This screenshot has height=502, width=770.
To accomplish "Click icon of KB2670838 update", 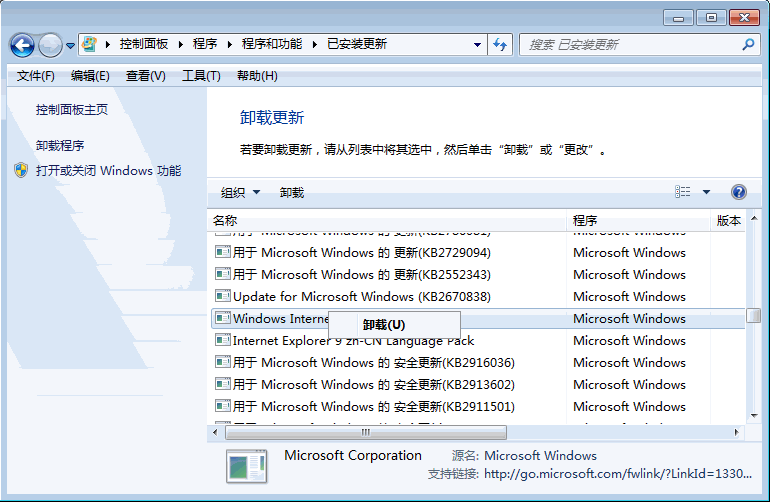I will pos(223,296).
